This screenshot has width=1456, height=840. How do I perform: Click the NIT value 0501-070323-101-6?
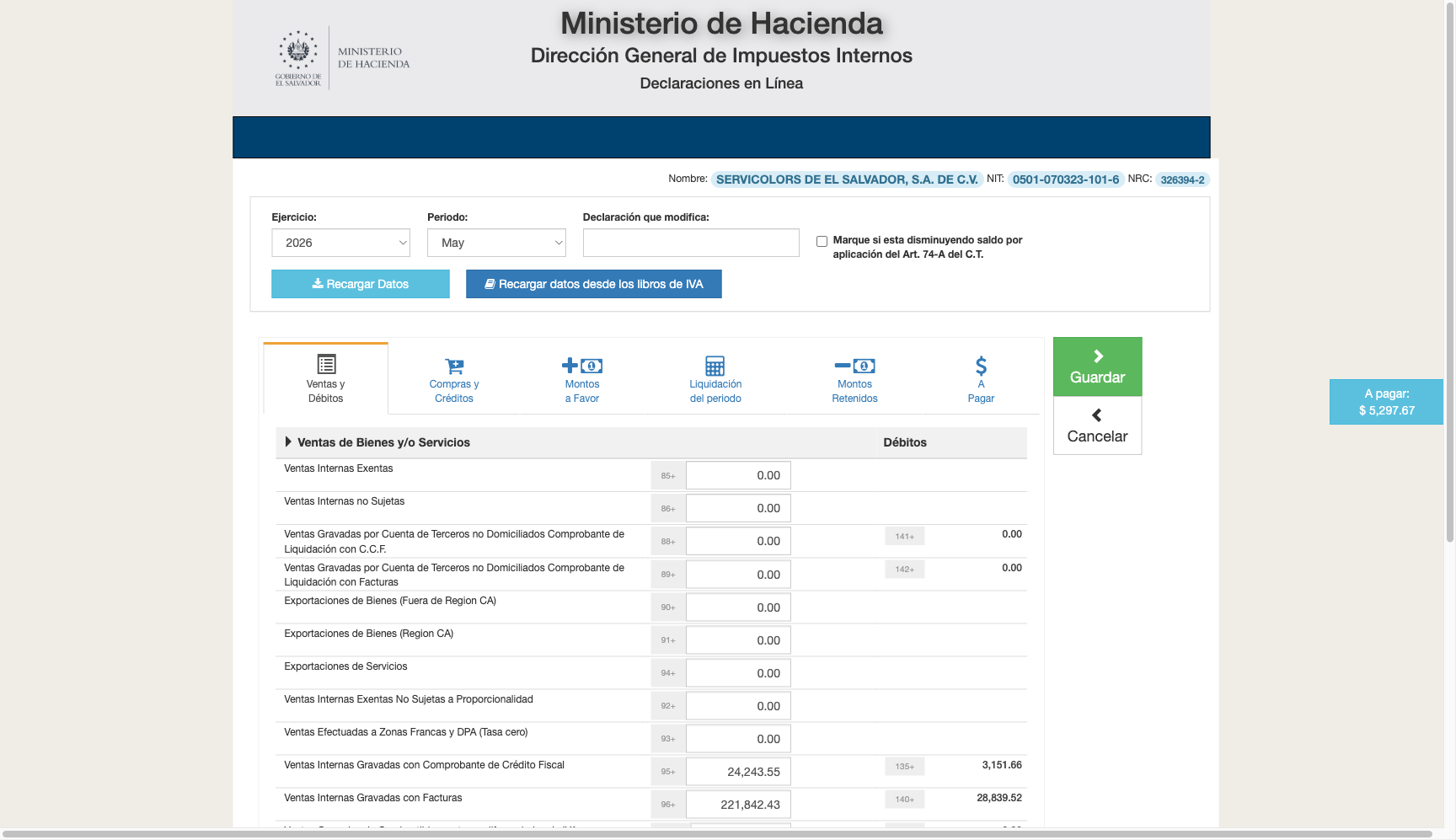1066,179
